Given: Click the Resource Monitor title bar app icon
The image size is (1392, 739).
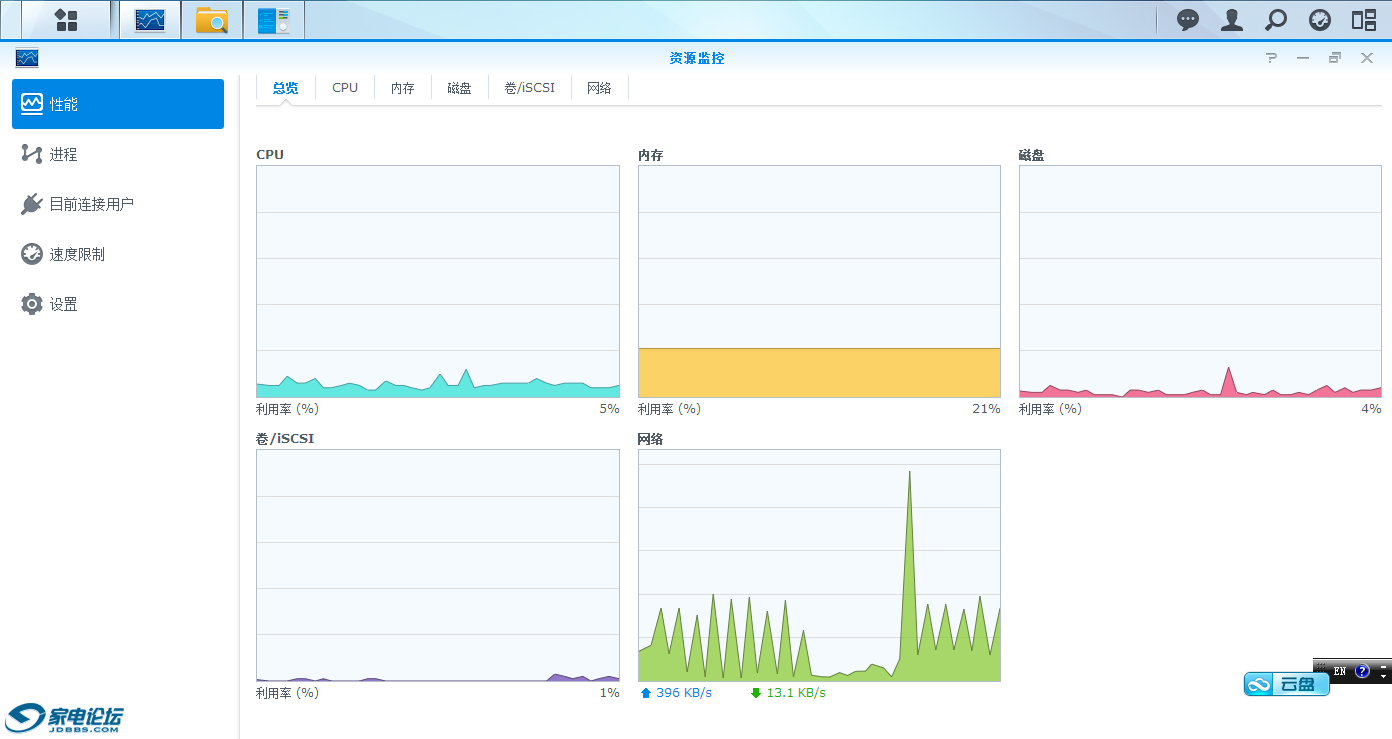Looking at the screenshot, I should 27,58.
